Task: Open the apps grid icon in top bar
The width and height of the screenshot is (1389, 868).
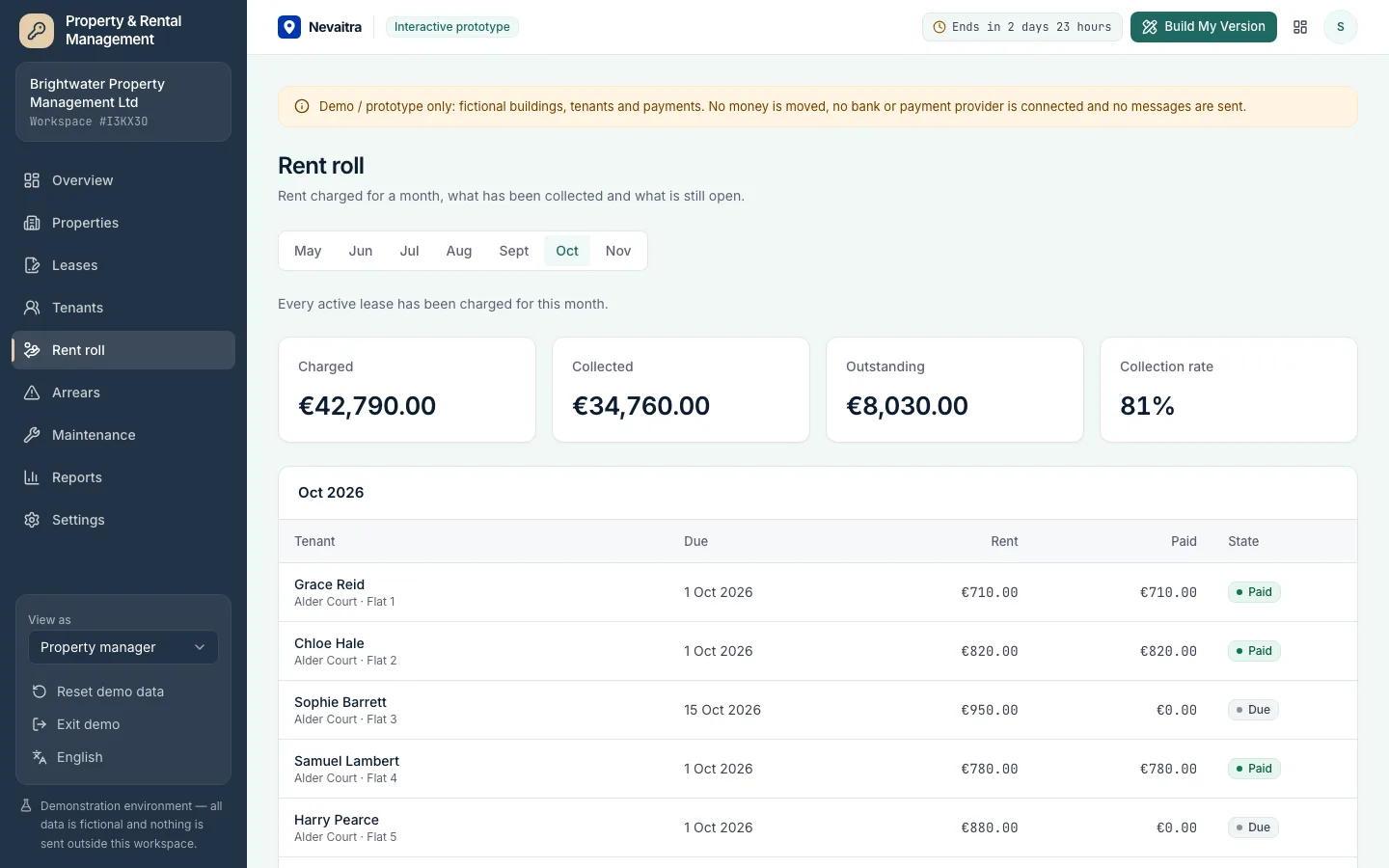Action: point(1300,27)
